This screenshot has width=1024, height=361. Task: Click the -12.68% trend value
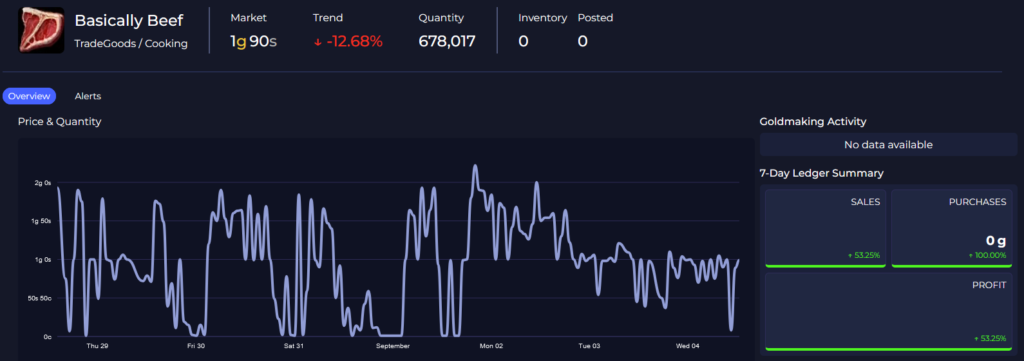[355, 42]
